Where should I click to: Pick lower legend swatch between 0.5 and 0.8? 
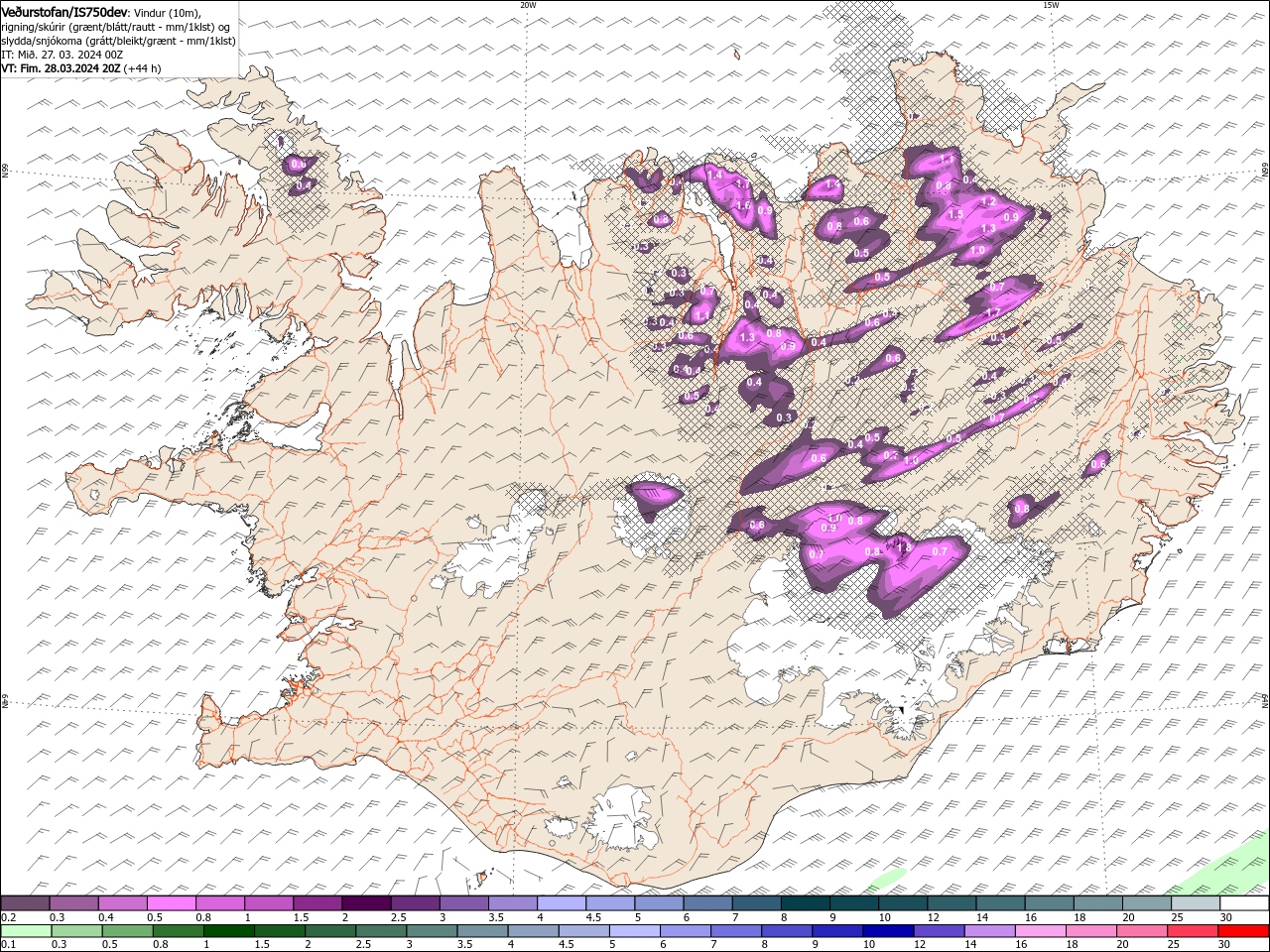point(127,931)
